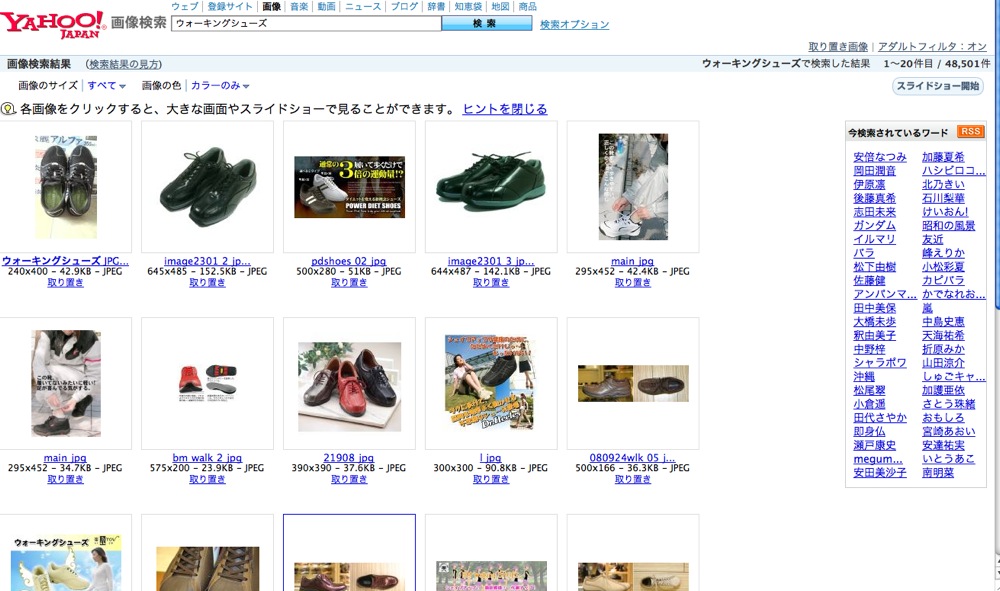Image resolution: width=1000 pixels, height=591 pixels.
Task: Click the trending word 加藤夏希
Action: (943, 157)
